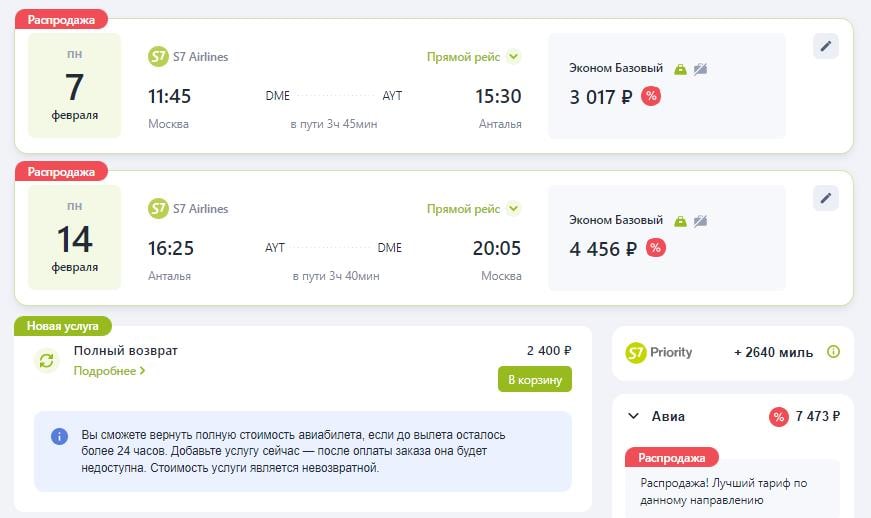The image size is (871, 518).
Task: Click the S7 Airlines logo on Moscow–Antalya flight
Action: (158, 57)
